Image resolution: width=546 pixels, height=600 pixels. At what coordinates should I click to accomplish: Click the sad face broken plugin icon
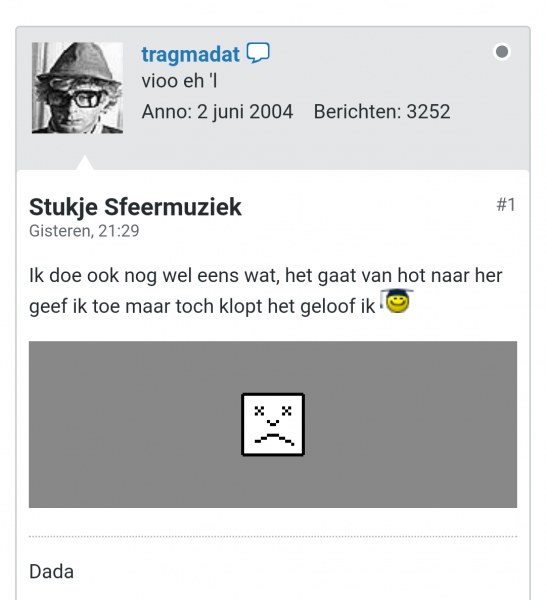273,424
